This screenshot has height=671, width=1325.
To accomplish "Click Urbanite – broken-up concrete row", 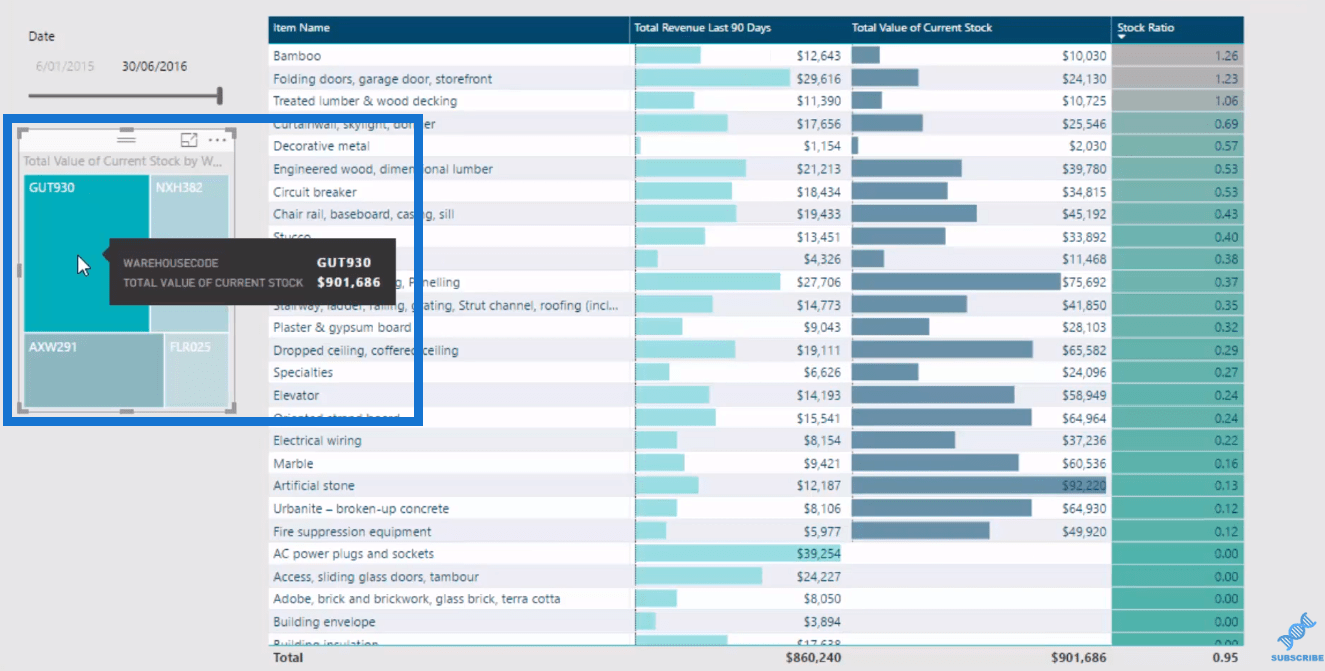I will coord(756,508).
